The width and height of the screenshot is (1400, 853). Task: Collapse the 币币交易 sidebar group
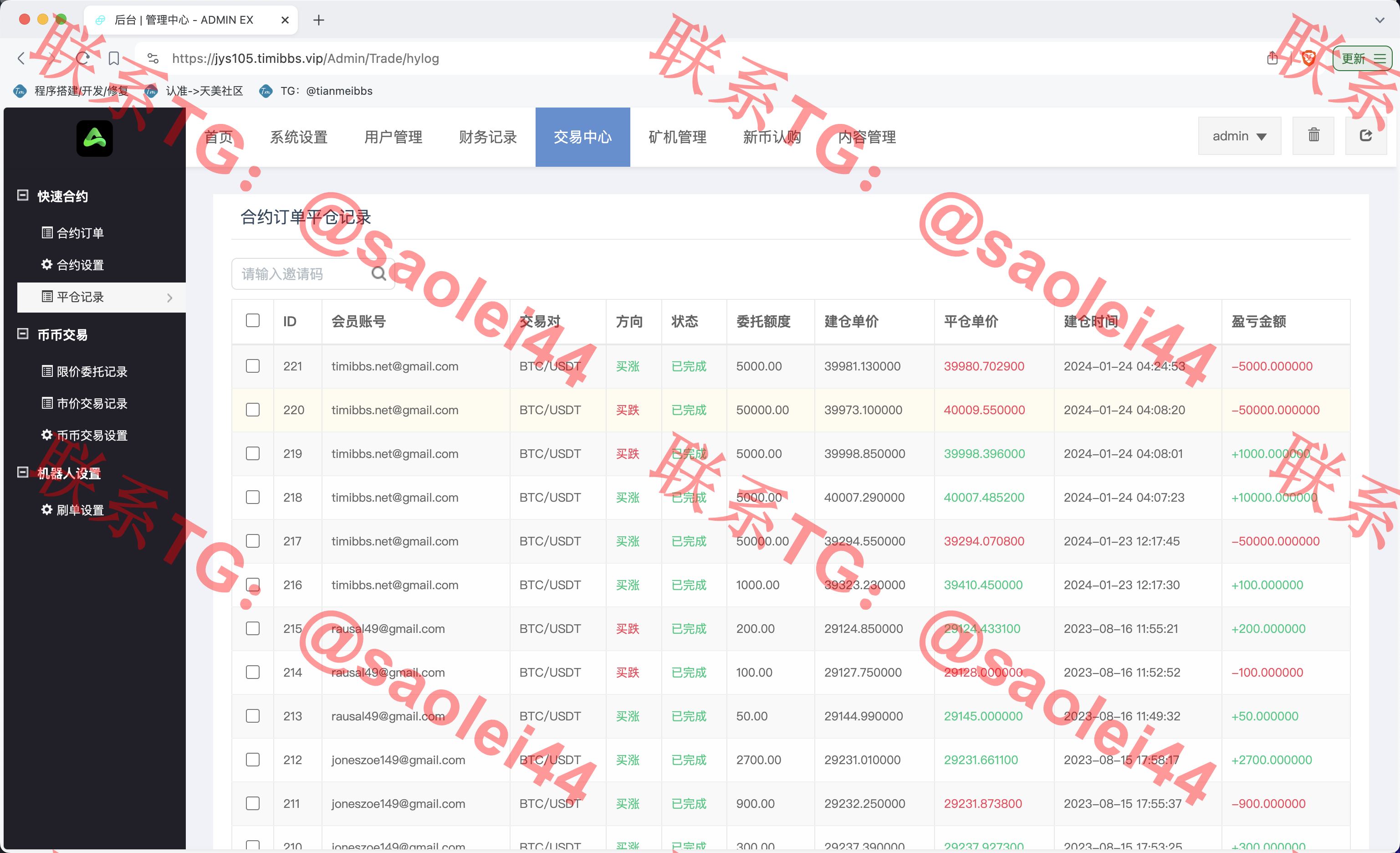[23, 334]
